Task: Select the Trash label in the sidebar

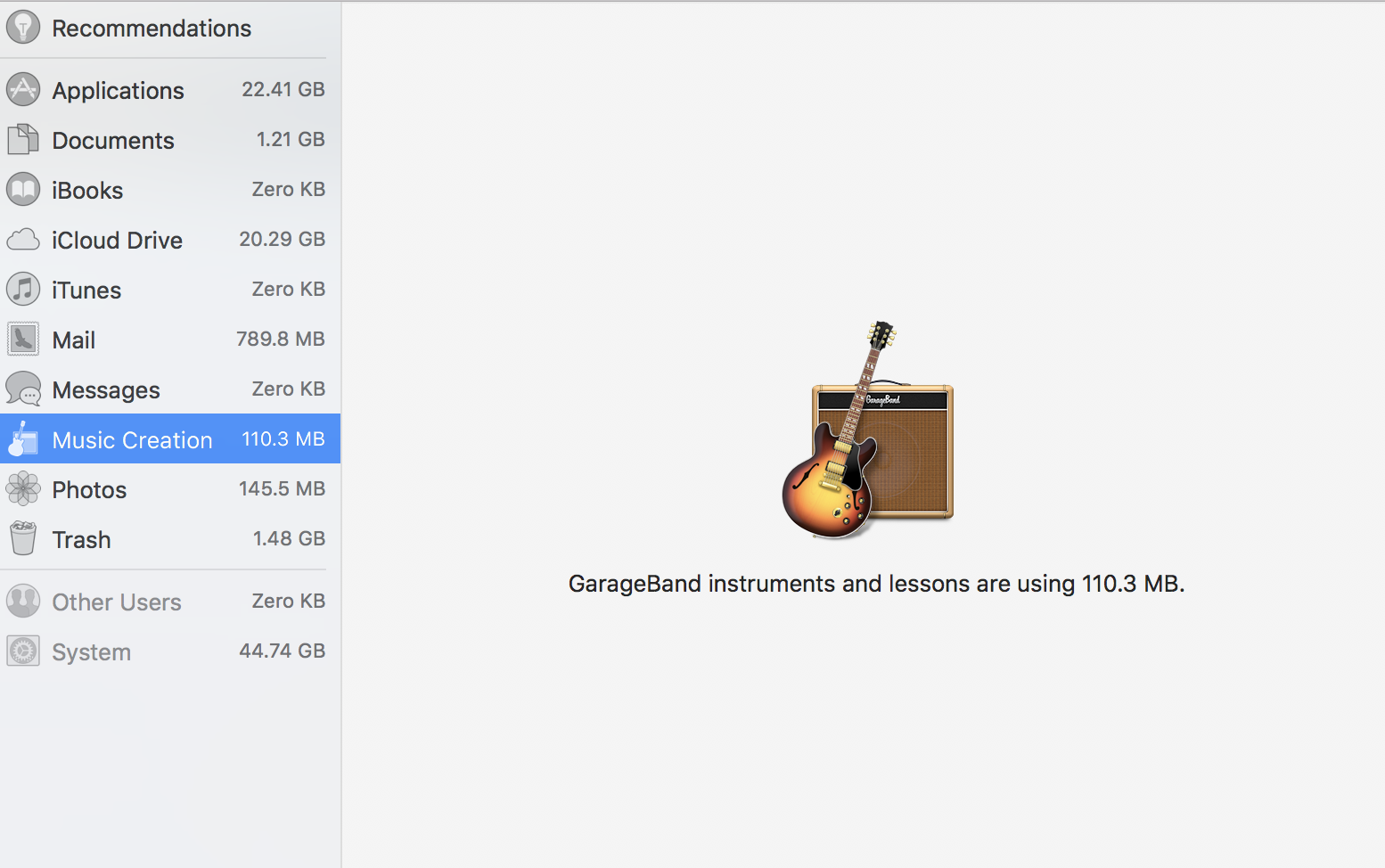Action: pyautogui.click(x=81, y=539)
